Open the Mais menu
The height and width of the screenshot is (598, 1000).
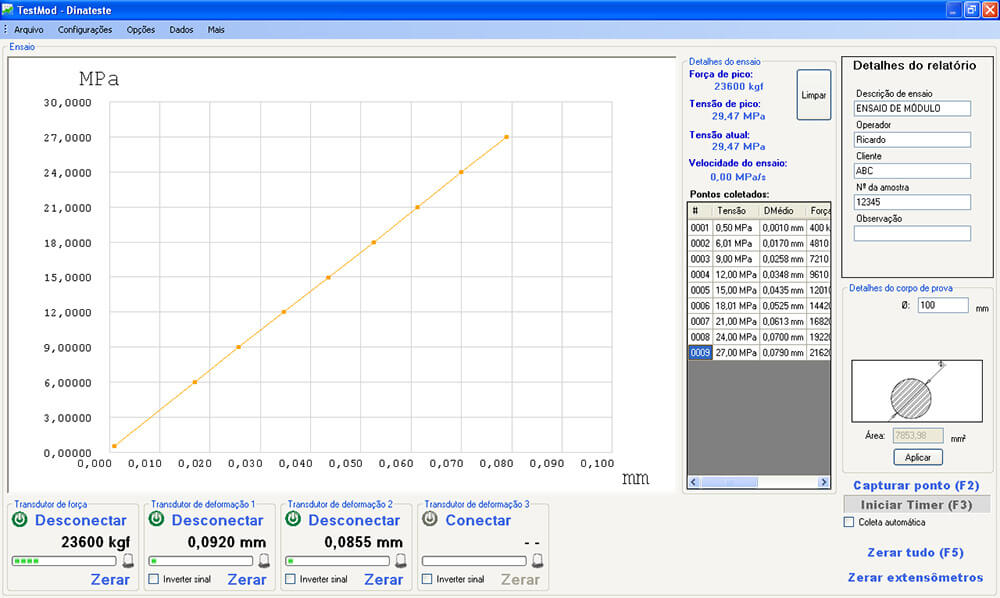coord(216,29)
